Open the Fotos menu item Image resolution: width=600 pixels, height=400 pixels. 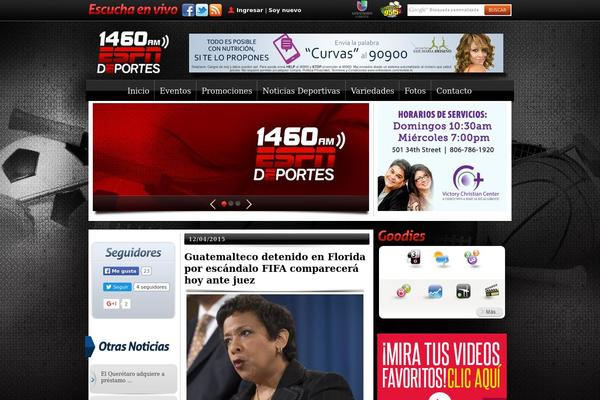click(x=415, y=91)
